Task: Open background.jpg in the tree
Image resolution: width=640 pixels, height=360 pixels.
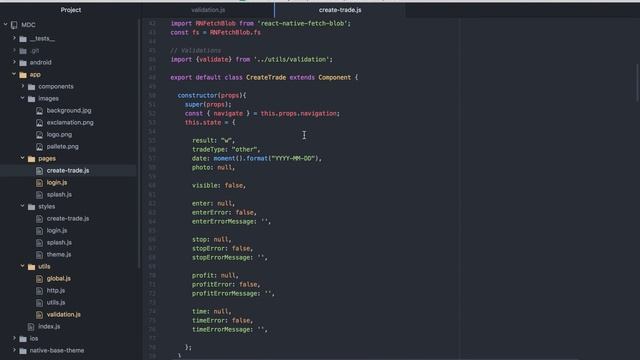Action: pos(69,111)
